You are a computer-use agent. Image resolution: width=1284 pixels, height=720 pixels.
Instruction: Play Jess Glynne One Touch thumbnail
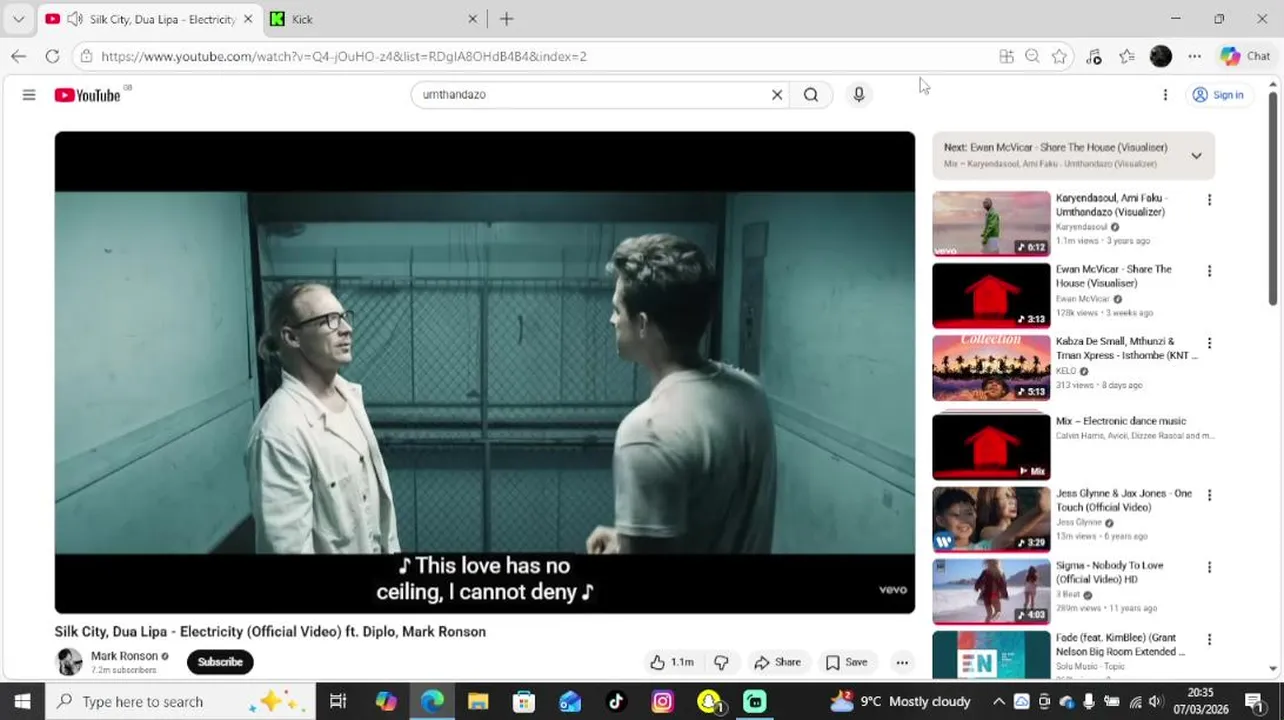[991, 520]
